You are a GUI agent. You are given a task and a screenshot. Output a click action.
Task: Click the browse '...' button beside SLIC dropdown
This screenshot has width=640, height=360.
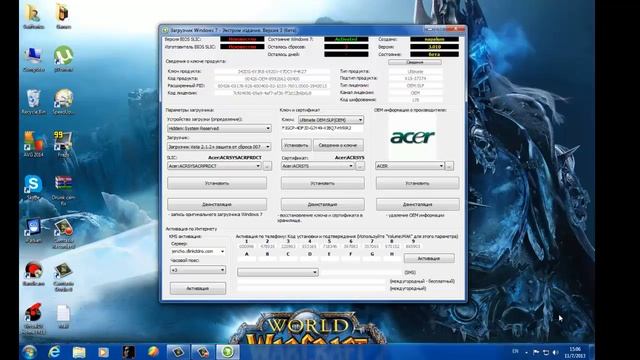267,166
